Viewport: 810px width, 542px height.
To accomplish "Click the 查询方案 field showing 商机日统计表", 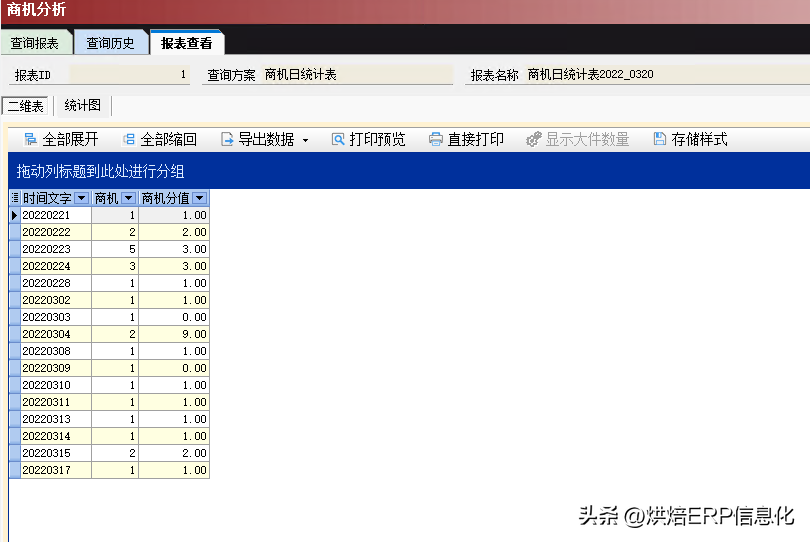I will (357, 75).
